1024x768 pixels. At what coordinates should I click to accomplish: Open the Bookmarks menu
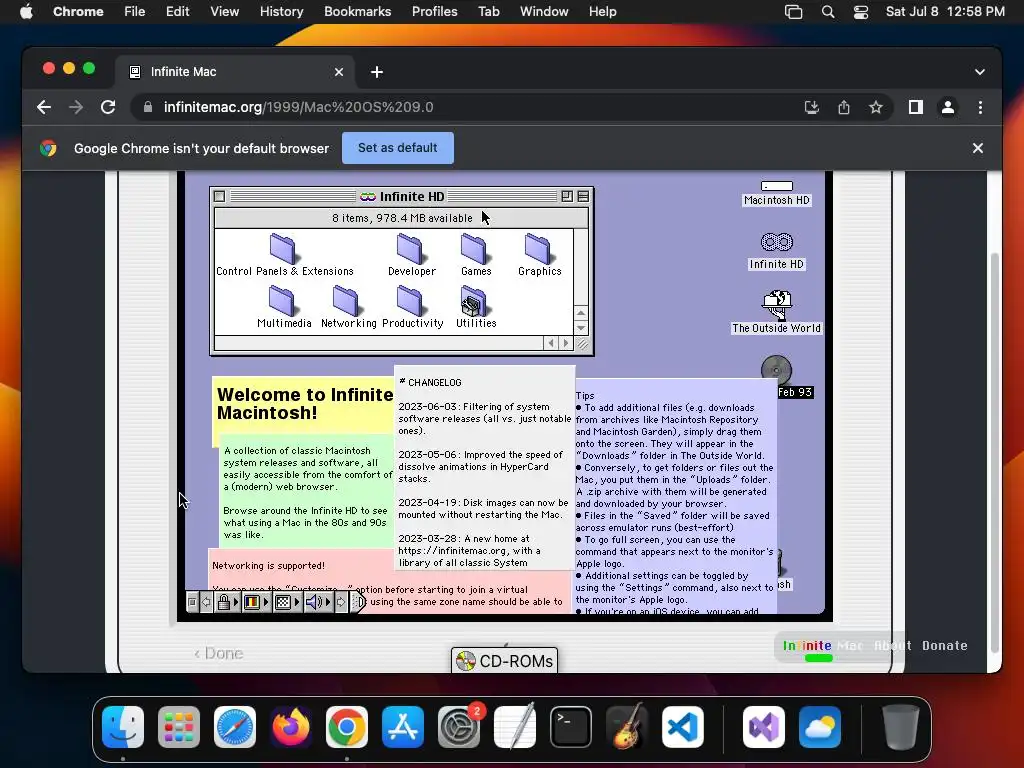357,12
